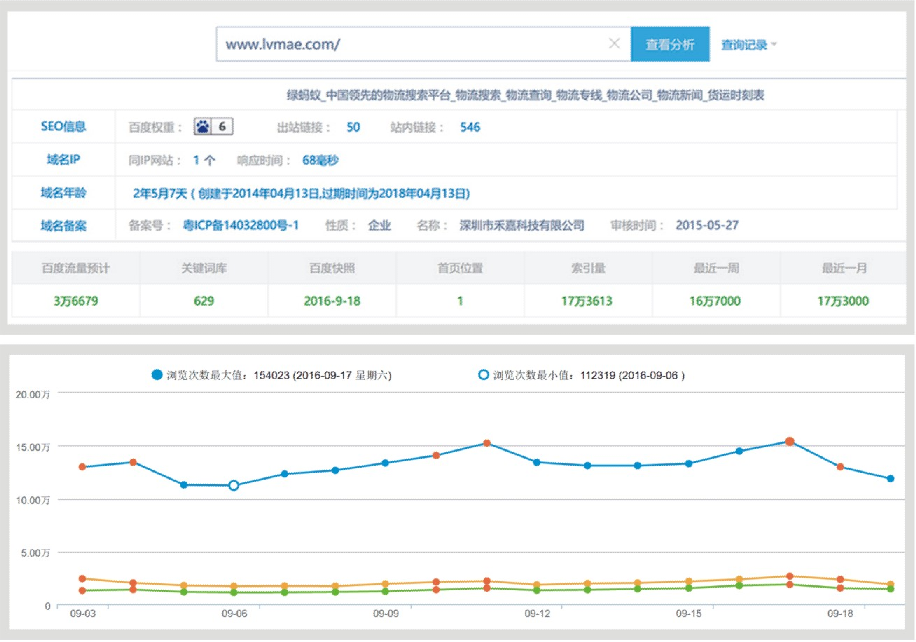916x642 pixels.
Task: Click index volume value 17万3613
Action: coord(587,301)
